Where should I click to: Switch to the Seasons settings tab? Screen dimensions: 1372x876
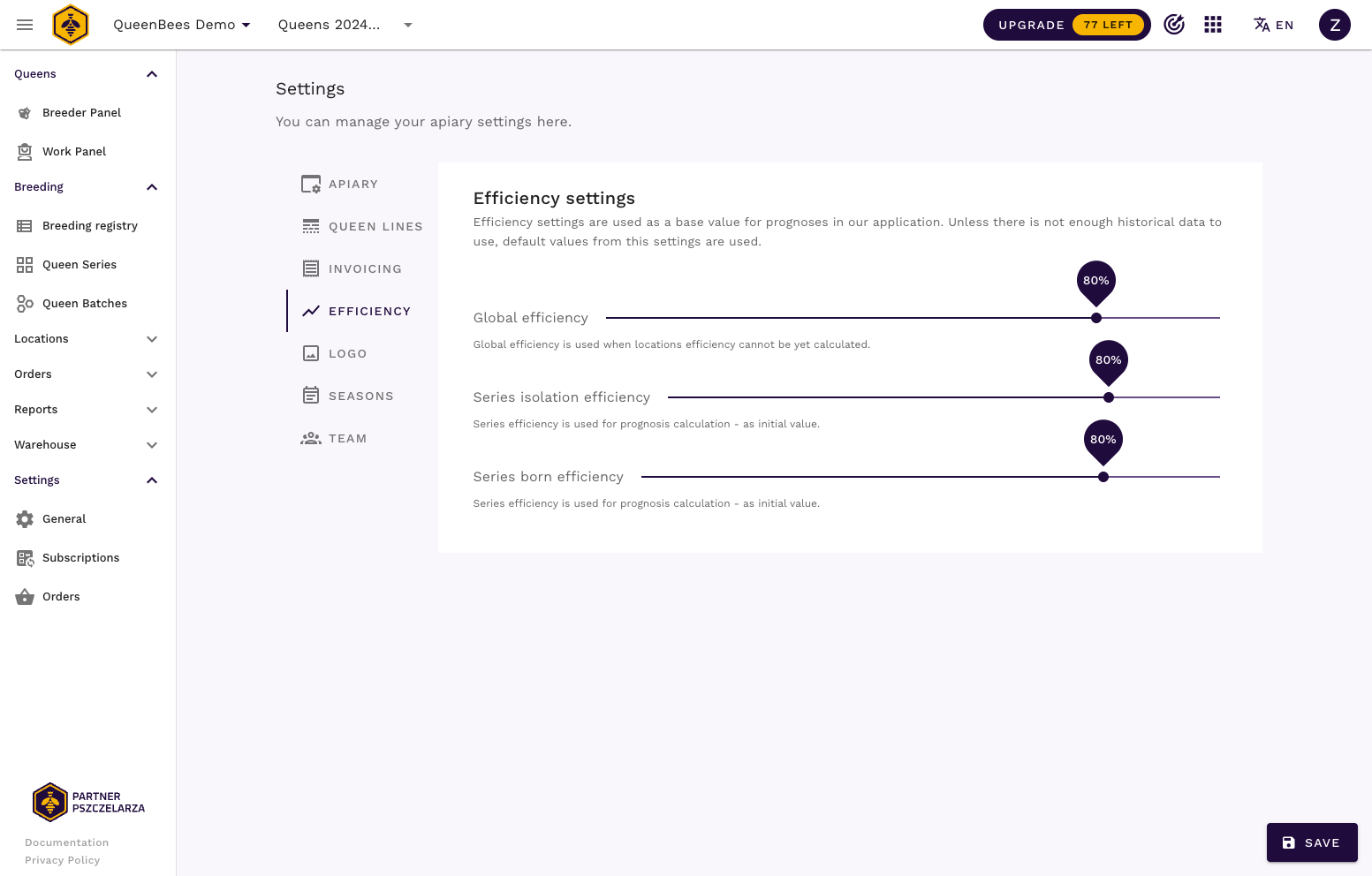(360, 396)
